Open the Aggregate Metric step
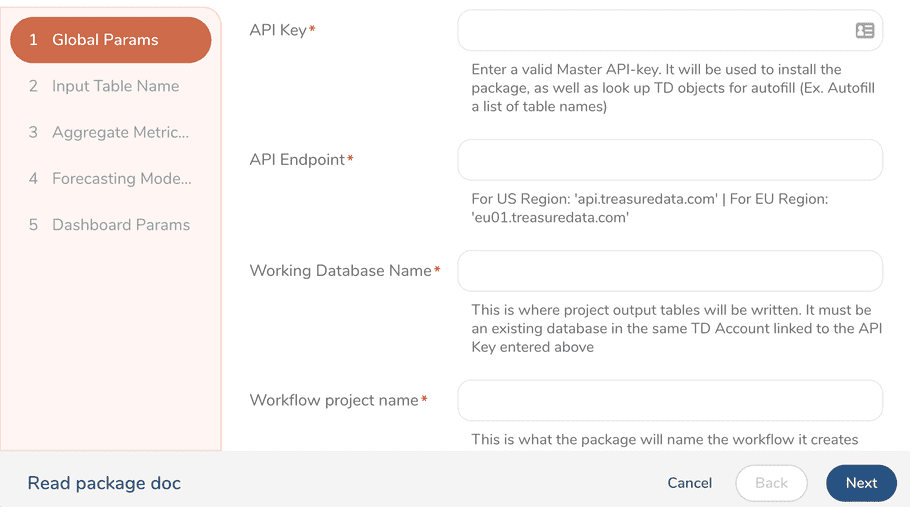This screenshot has width=910, height=507. click(111, 132)
